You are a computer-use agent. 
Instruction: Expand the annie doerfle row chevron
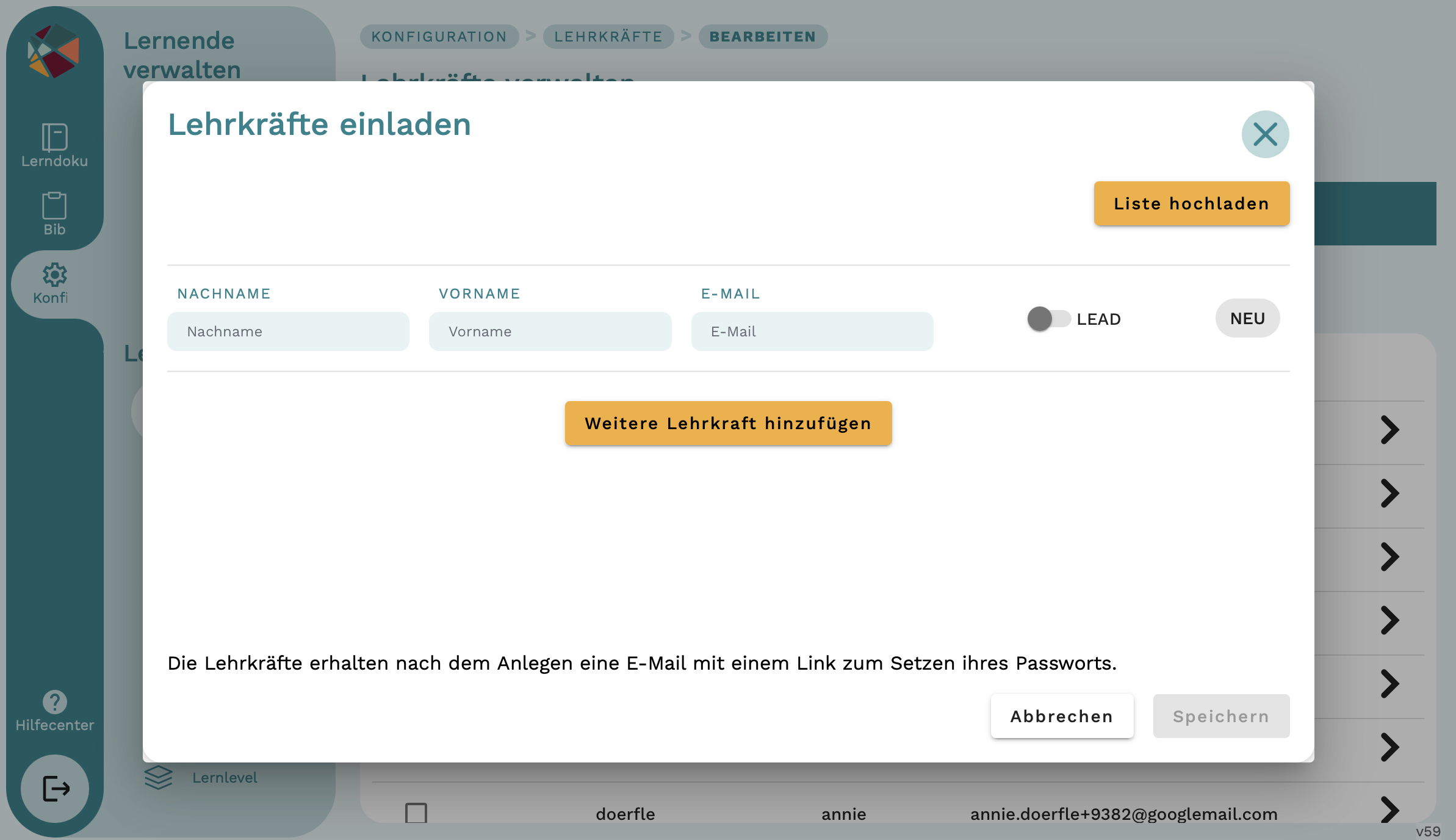point(1389,810)
